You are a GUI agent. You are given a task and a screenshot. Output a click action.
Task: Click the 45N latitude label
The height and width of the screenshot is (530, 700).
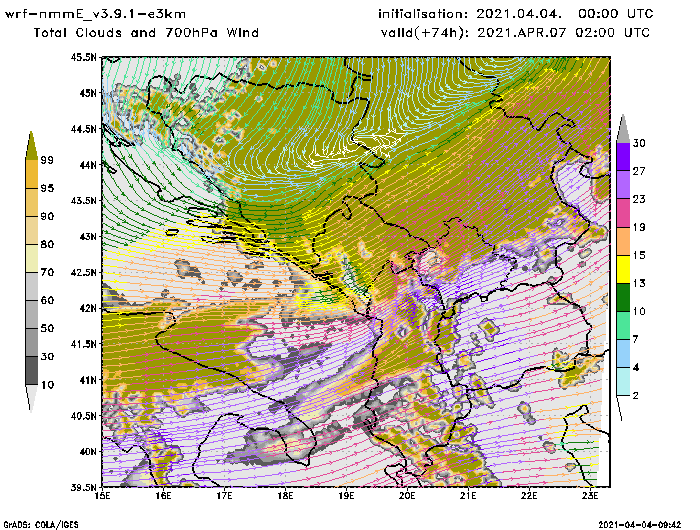88,93
